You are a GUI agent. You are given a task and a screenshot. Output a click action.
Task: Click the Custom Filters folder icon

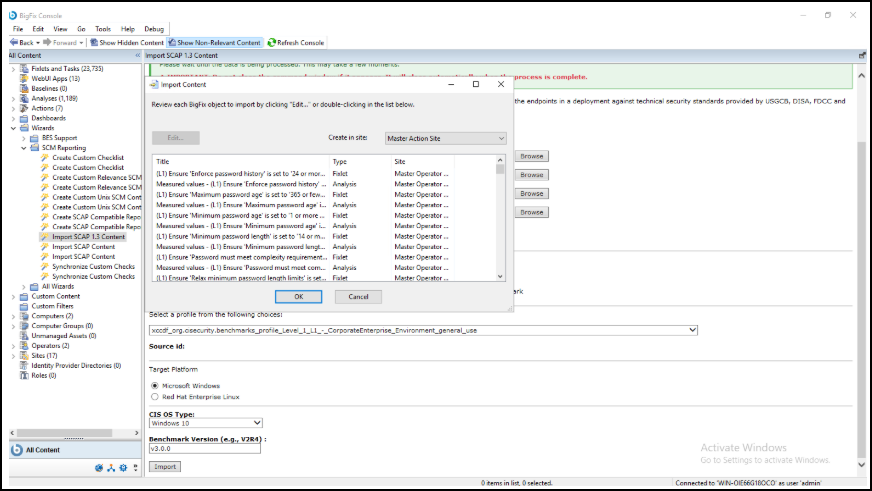coord(24,306)
